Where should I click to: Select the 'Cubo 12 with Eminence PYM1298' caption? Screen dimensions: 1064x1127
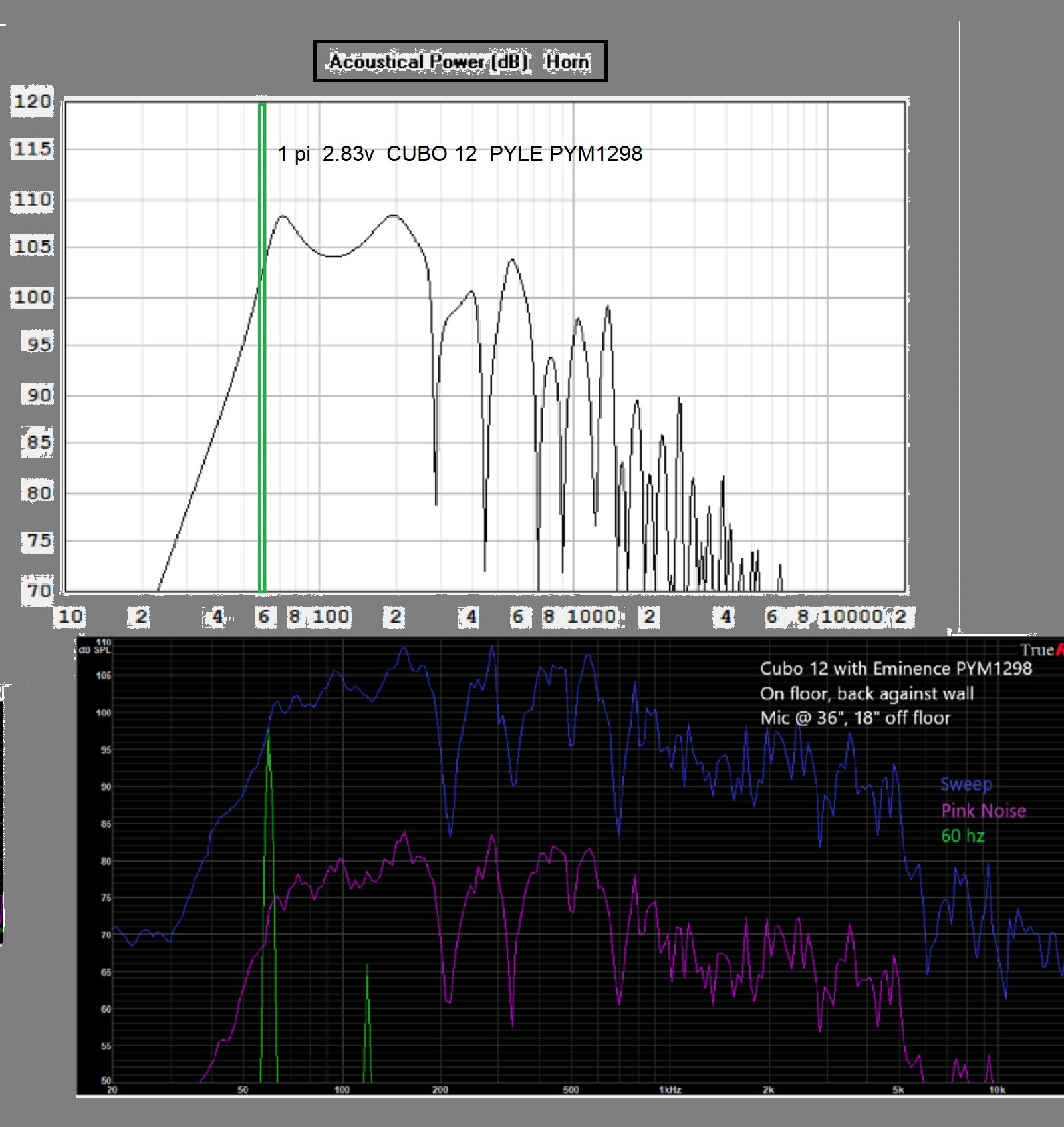896,669
